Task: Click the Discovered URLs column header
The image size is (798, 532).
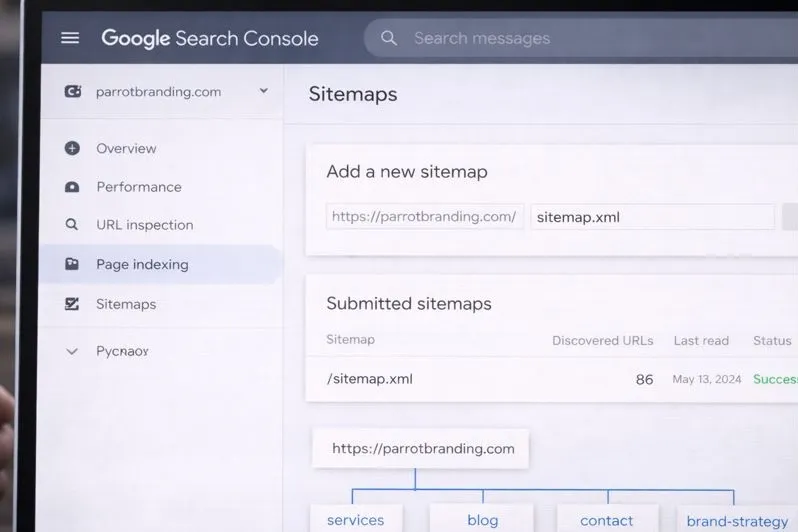Action: (x=603, y=341)
